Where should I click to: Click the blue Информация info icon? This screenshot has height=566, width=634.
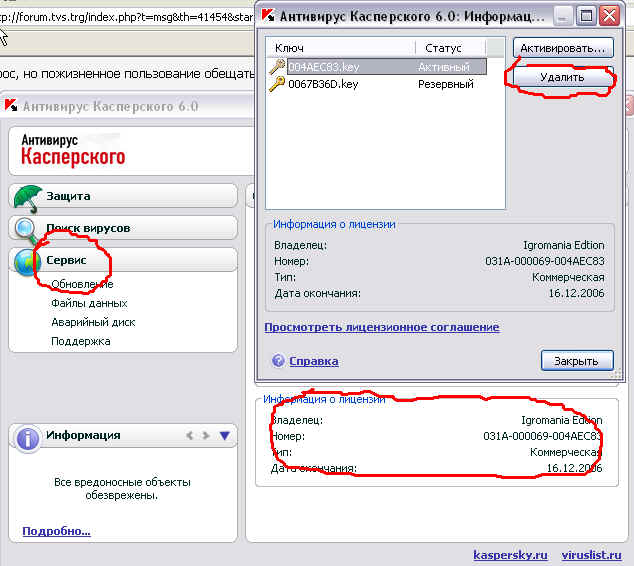coord(28,436)
